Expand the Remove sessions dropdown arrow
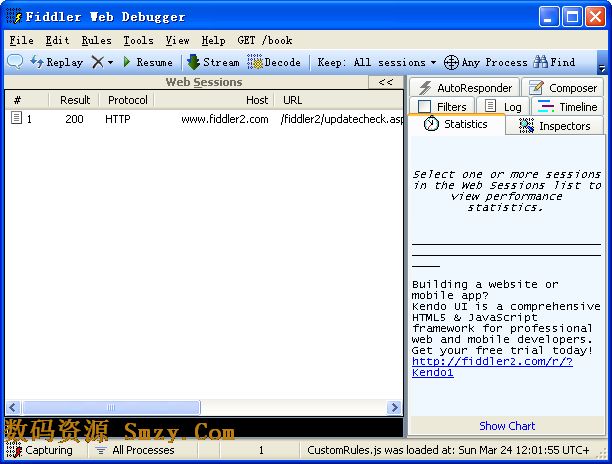 pos(110,62)
